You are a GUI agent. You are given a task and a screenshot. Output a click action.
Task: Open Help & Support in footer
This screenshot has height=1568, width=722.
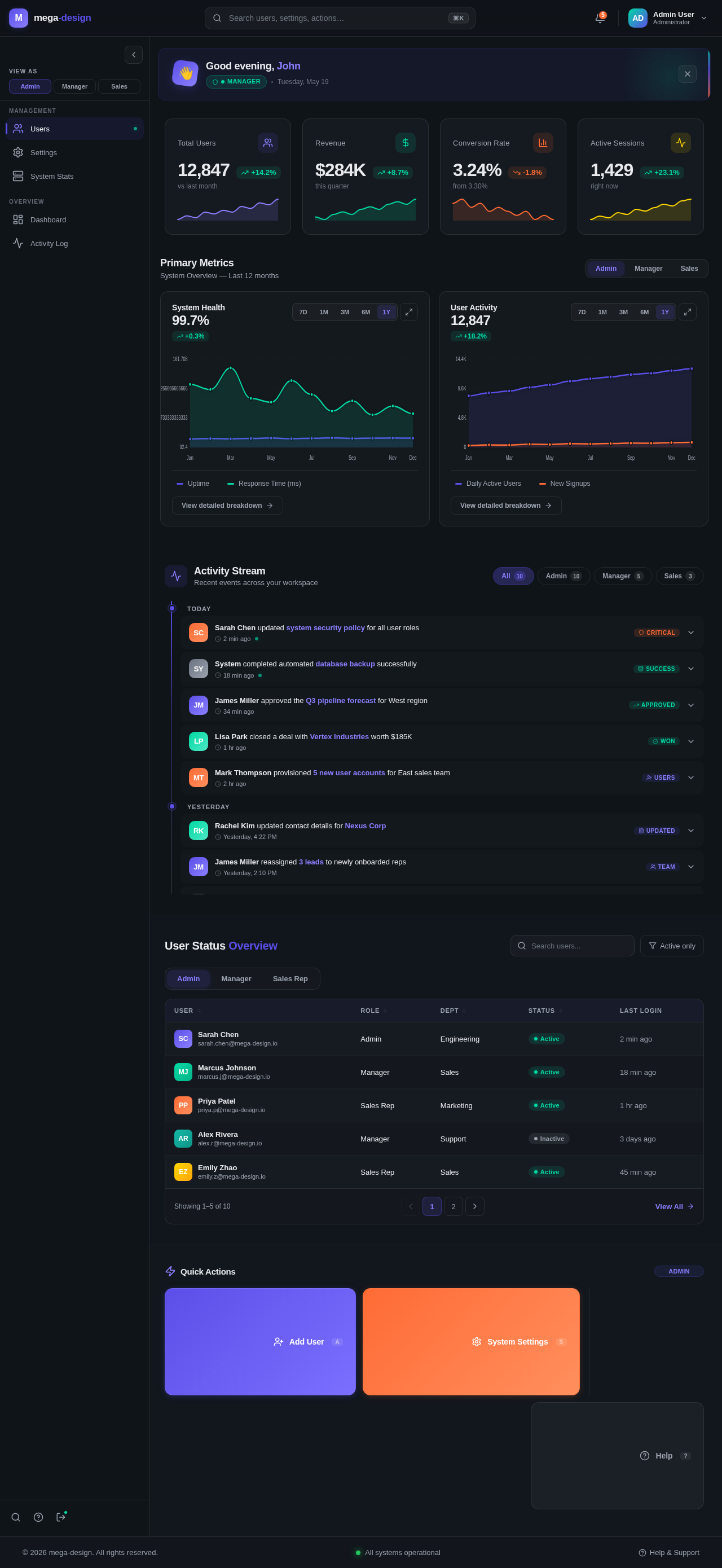coord(668,1552)
